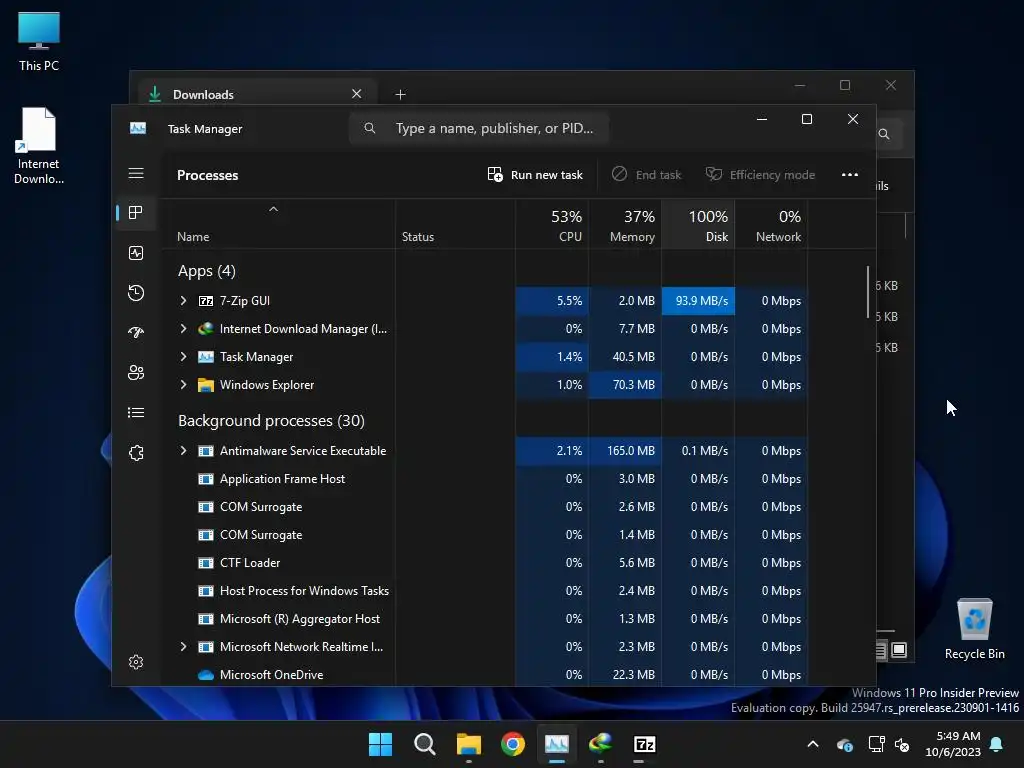Viewport: 1024px width, 768px height.
Task: Click the Microsoft OneDrive cloud process icon
Action: click(206, 675)
